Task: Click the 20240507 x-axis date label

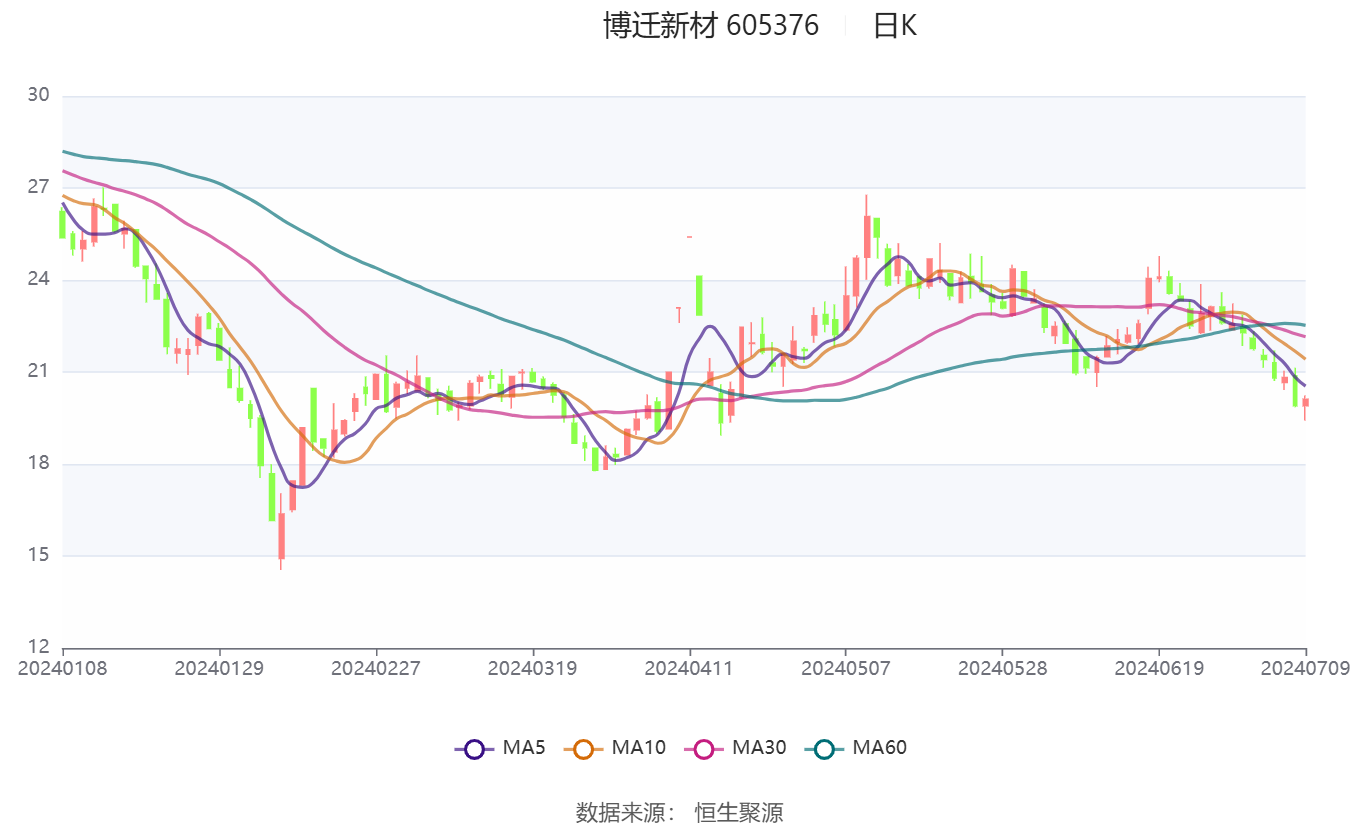Action: [846, 668]
